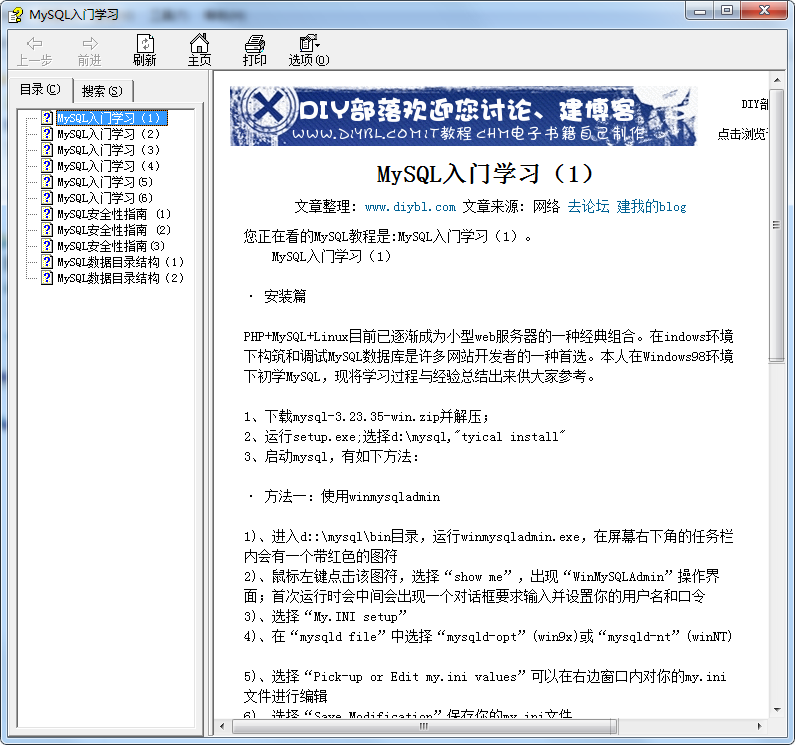The width and height of the screenshot is (795, 745).
Task: Open MySQL数据目录结构（2）topic
Action: [120, 278]
